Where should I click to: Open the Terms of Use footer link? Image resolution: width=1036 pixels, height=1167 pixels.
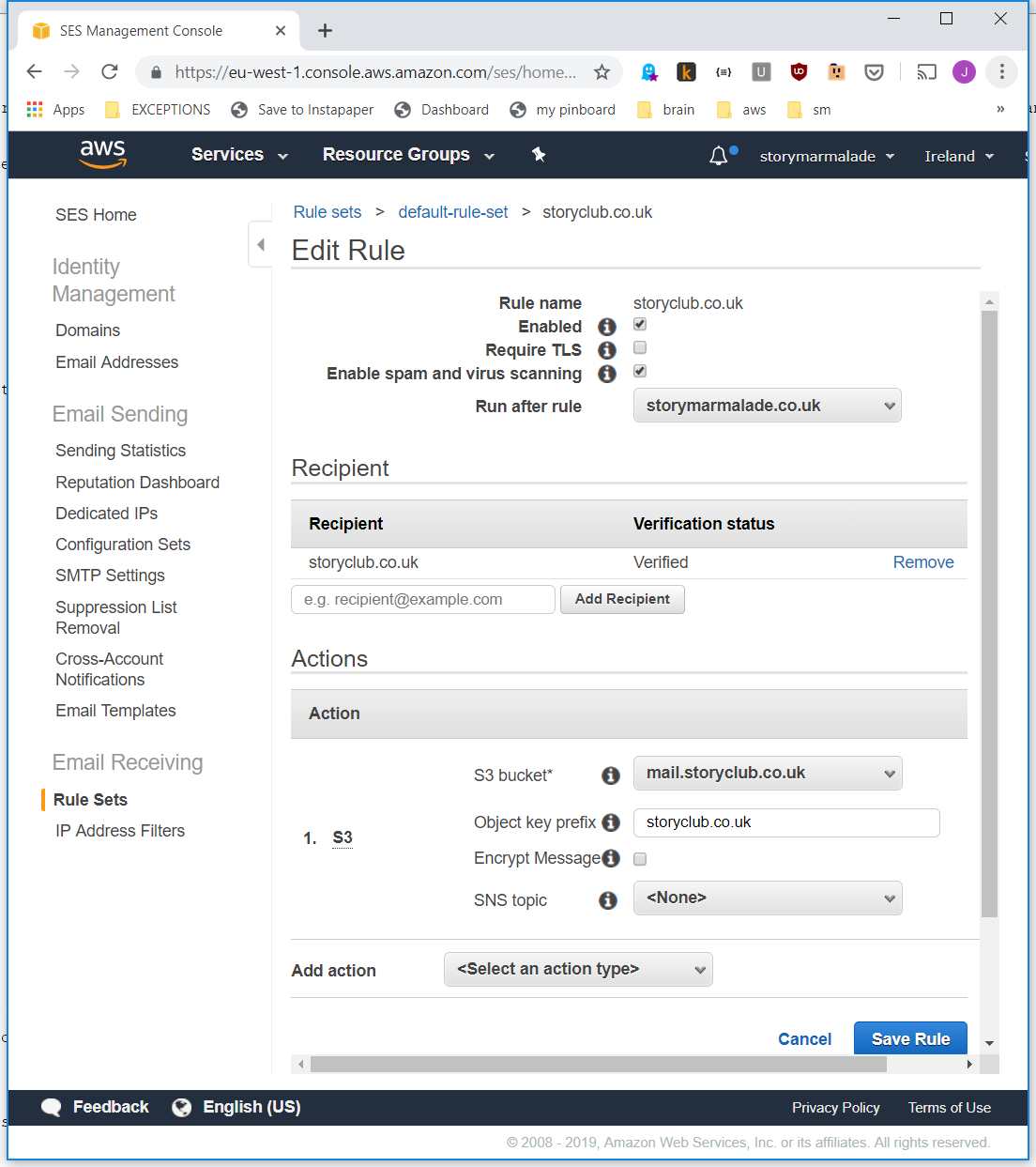[x=950, y=1108]
